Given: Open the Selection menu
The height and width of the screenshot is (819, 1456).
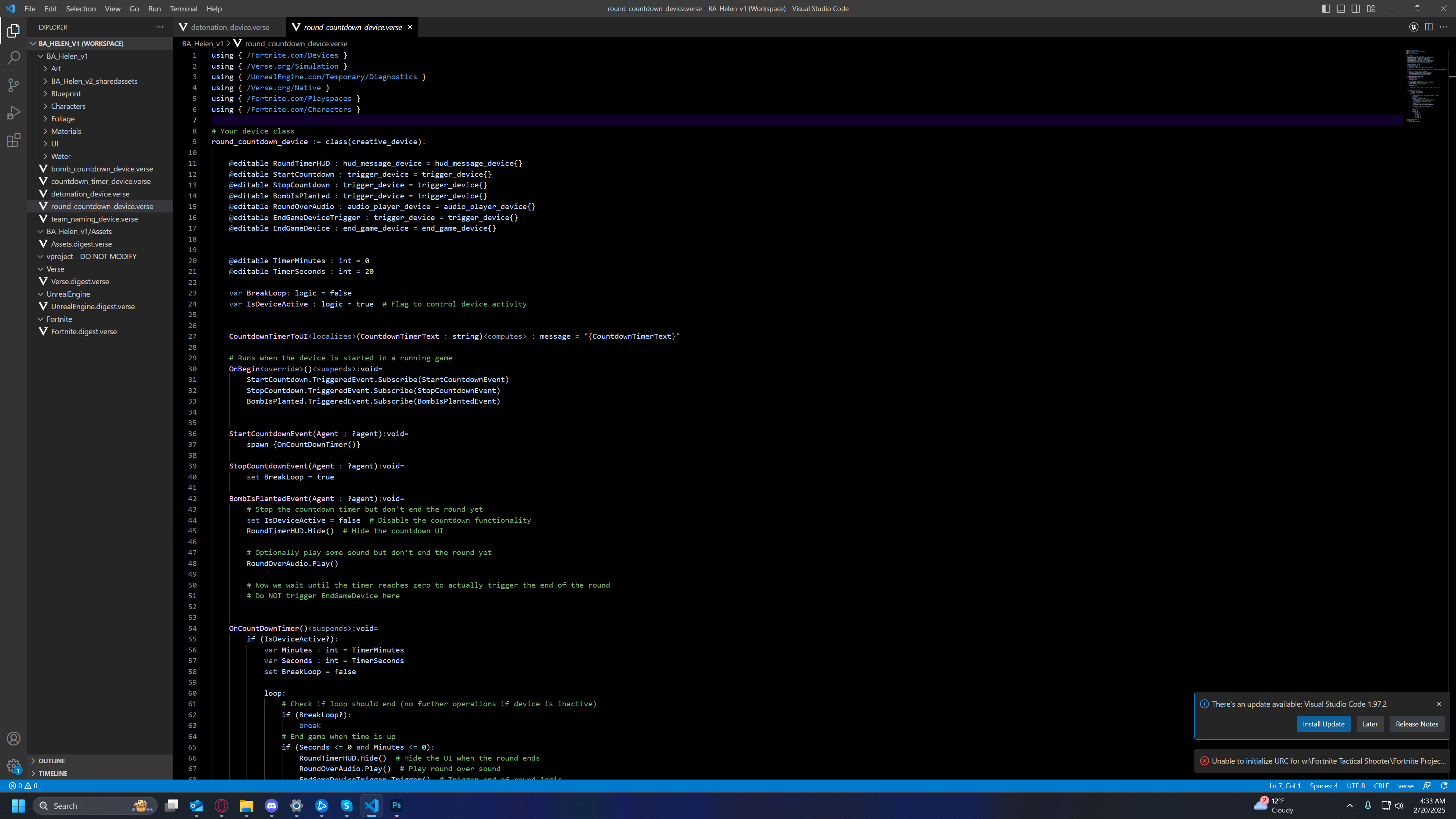Looking at the screenshot, I should [81, 8].
